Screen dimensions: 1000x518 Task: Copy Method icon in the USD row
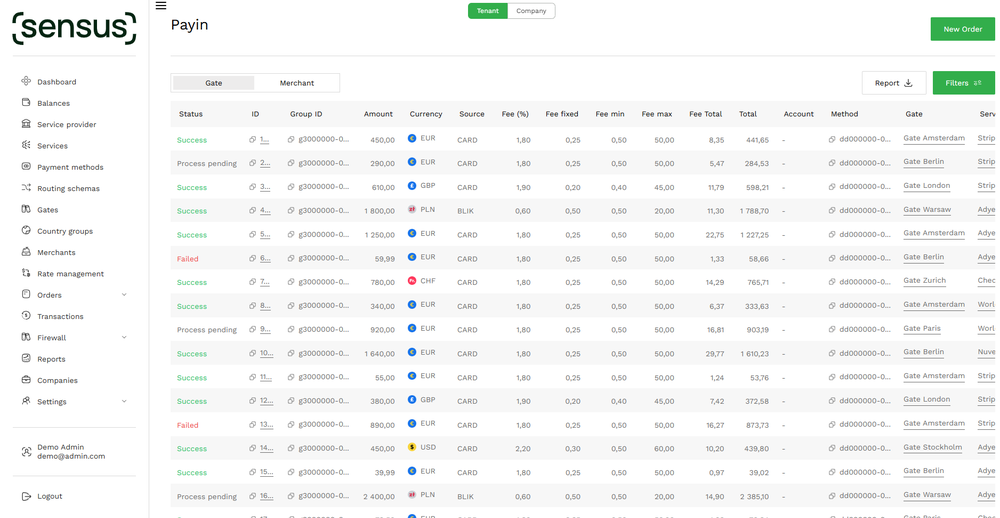(832, 448)
